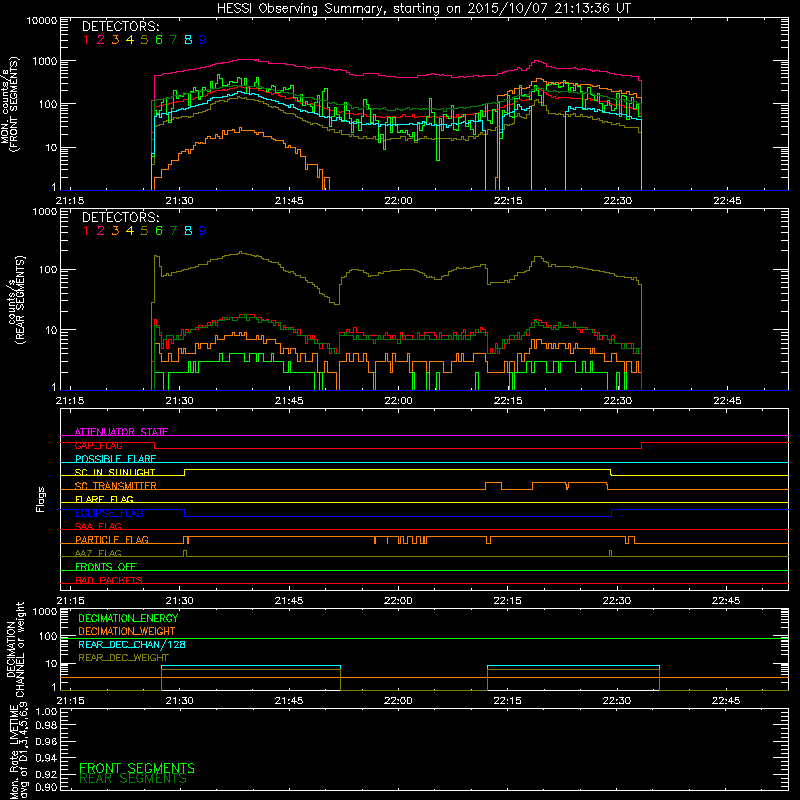Click orange detector 3 in front segments legend
The height and width of the screenshot is (800, 800).
click(115, 40)
